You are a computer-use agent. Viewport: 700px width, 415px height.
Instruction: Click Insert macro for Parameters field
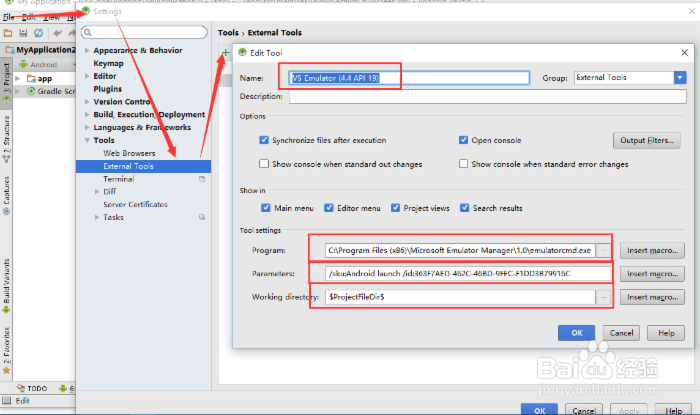point(652,274)
